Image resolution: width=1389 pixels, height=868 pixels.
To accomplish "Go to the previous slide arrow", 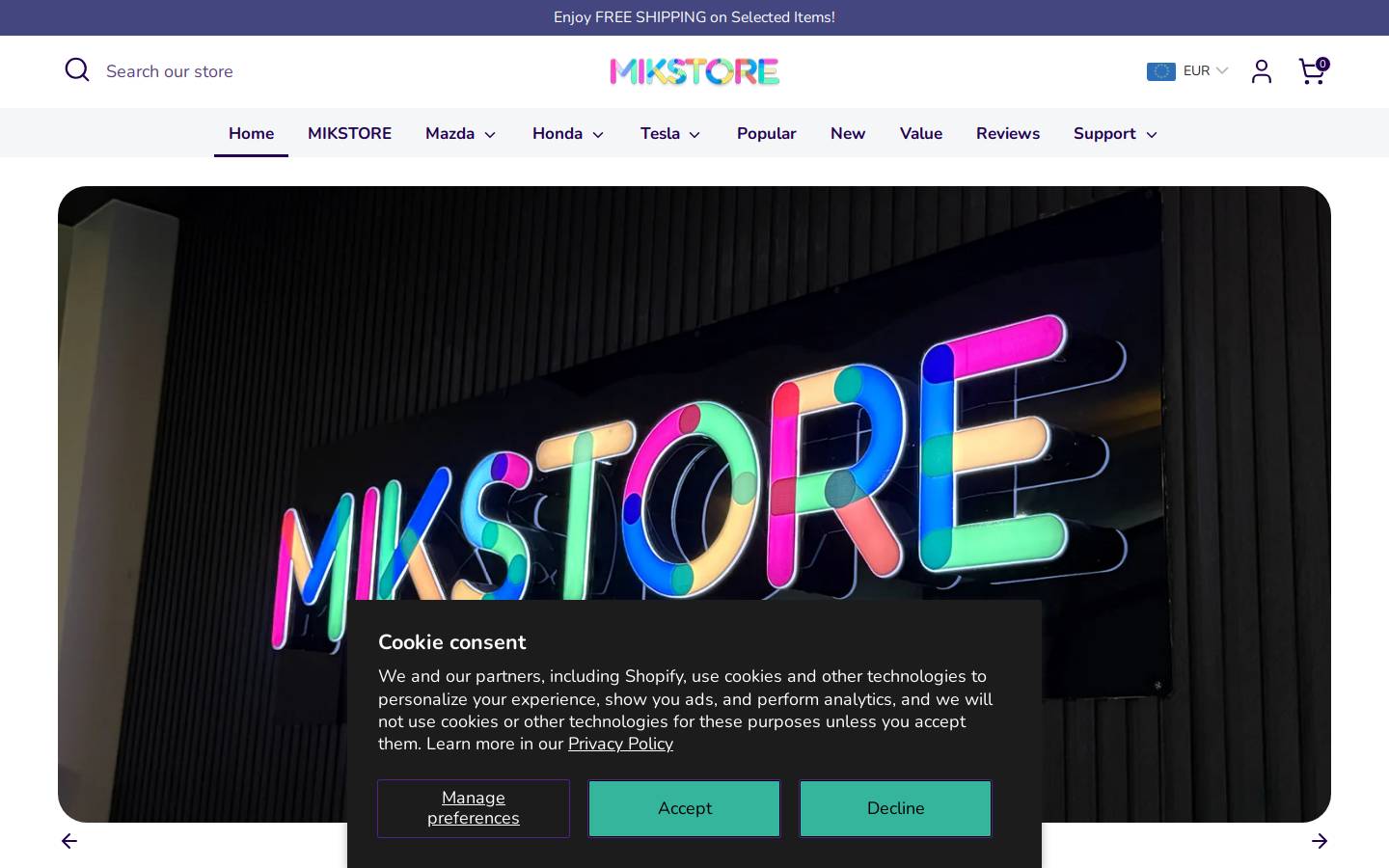I will tap(69, 841).
